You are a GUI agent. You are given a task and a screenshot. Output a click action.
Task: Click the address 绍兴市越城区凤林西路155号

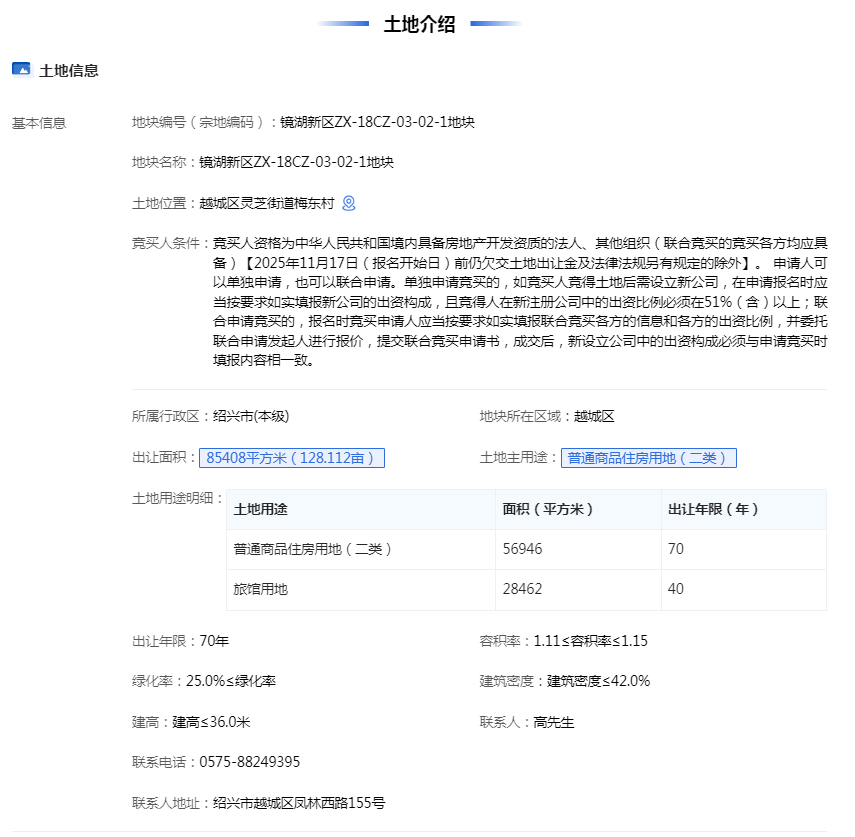point(299,802)
